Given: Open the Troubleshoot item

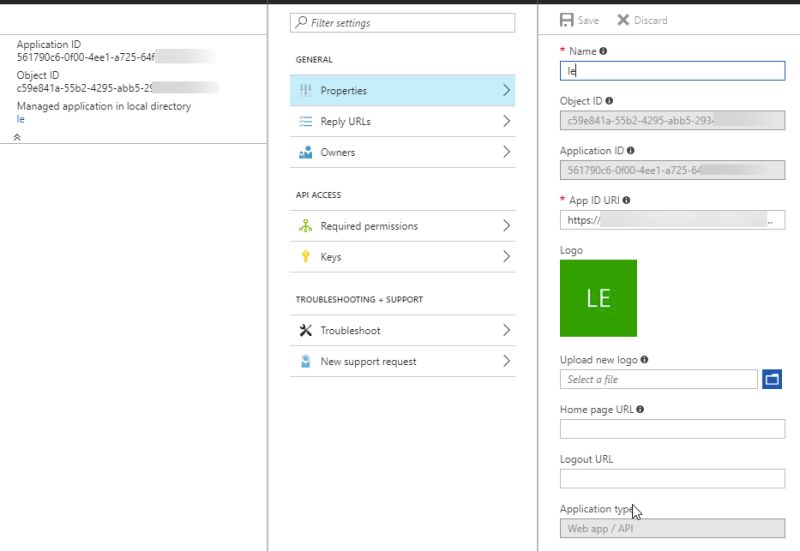Looking at the screenshot, I should pyautogui.click(x=403, y=330).
